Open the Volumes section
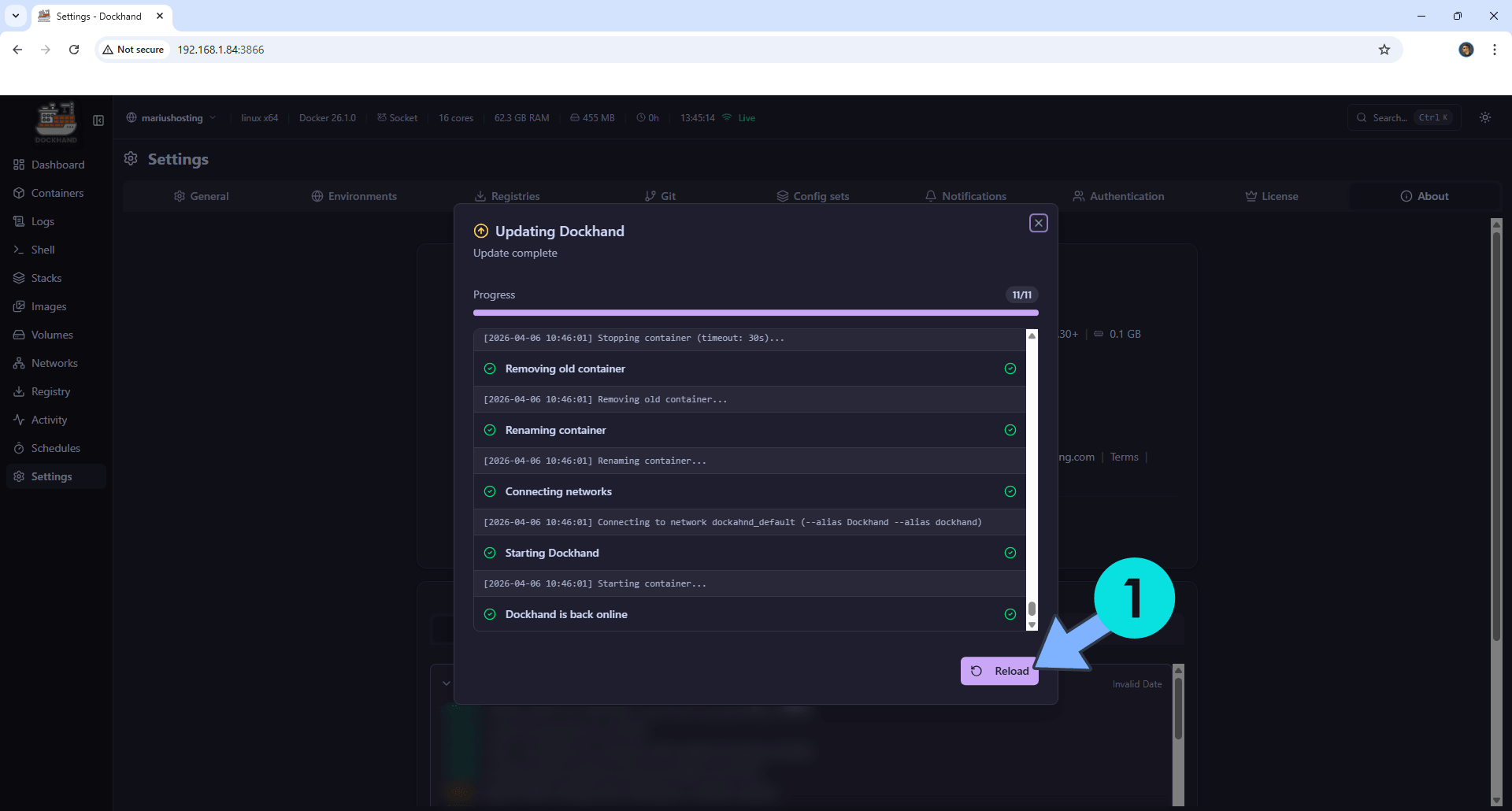The width and height of the screenshot is (1512, 811). tap(52, 334)
